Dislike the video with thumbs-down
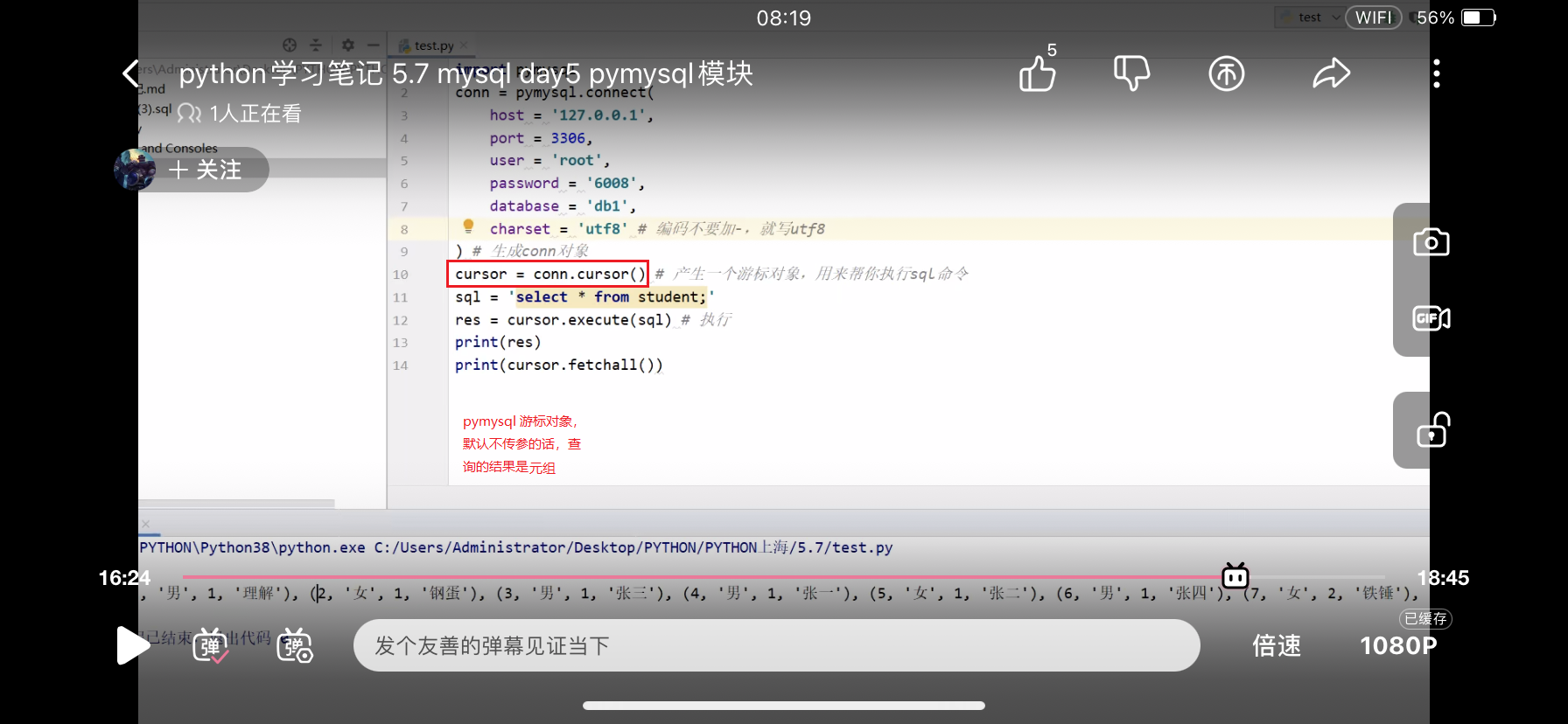This screenshot has height=724, width=1568. [1131, 73]
